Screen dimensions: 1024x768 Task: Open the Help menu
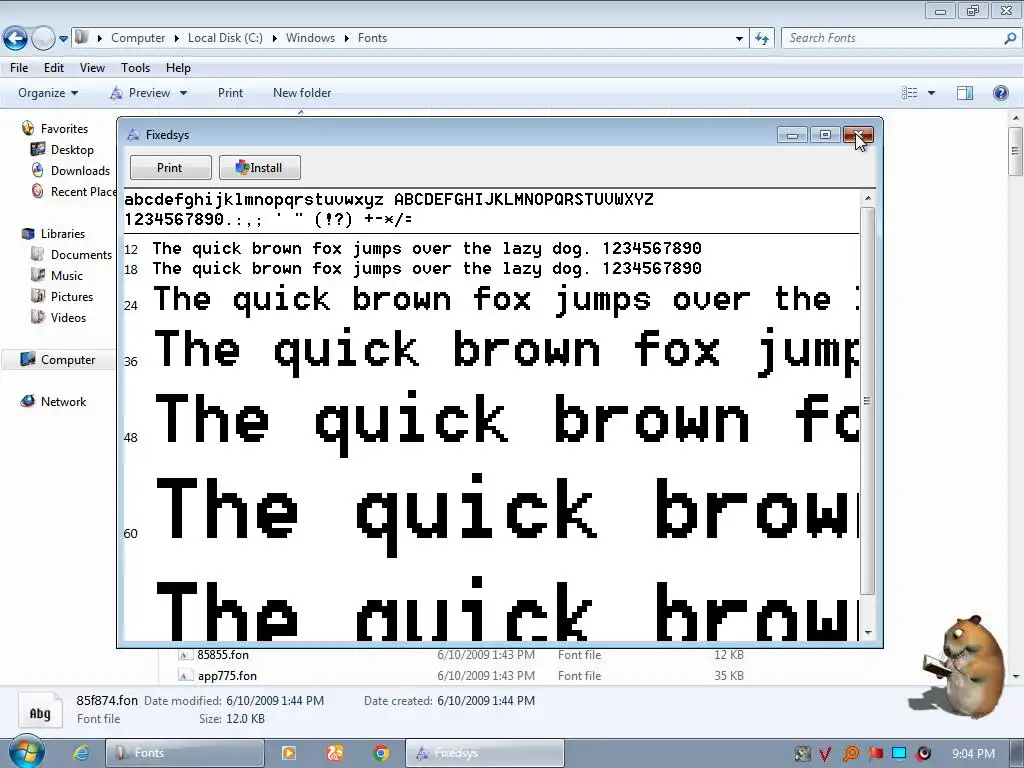coord(178,68)
